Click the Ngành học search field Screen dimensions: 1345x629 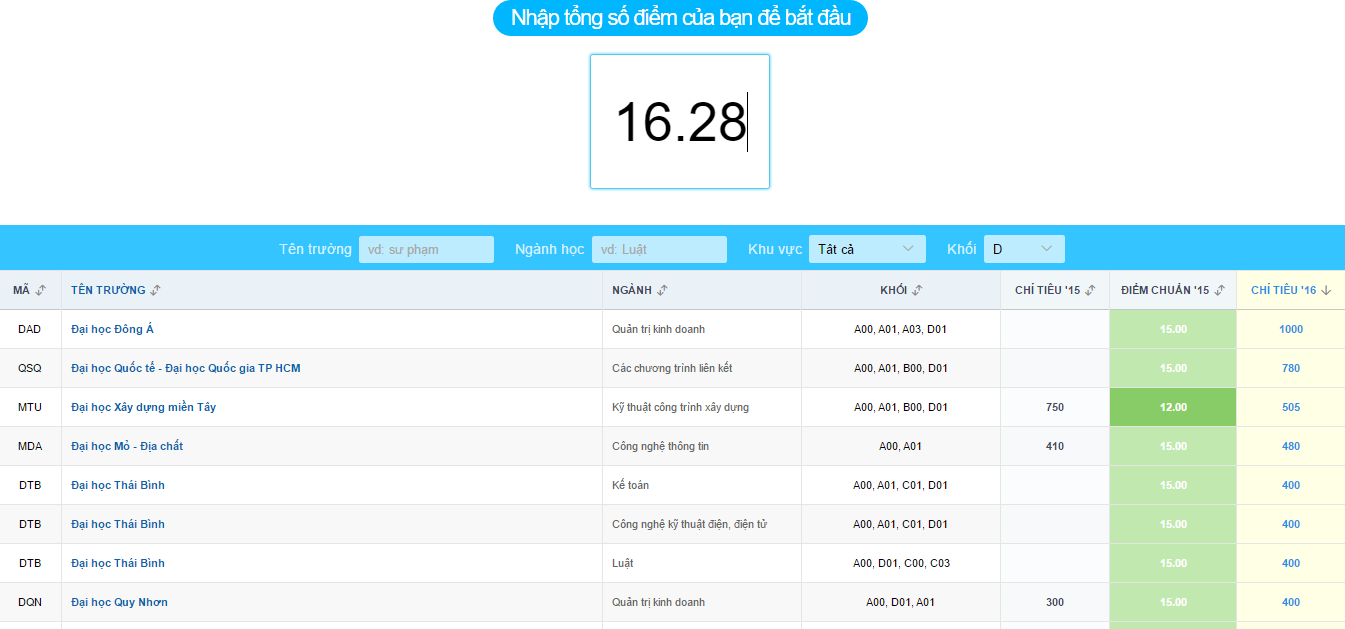[x=659, y=249]
